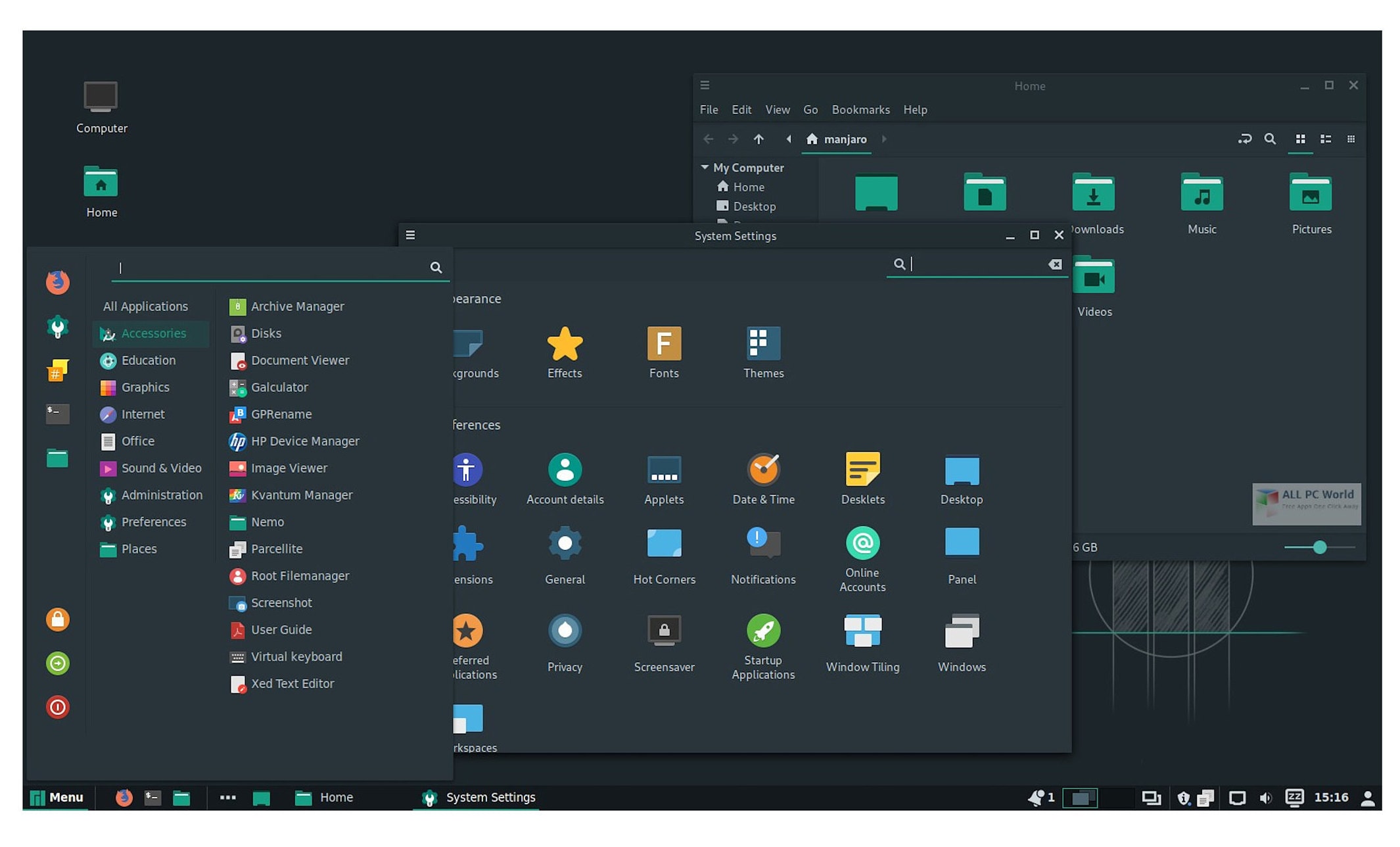This screenshot has width=1400, height=847.
Task: Launch Firefox from the menu sidebar
Action: [x=57, y=281]
